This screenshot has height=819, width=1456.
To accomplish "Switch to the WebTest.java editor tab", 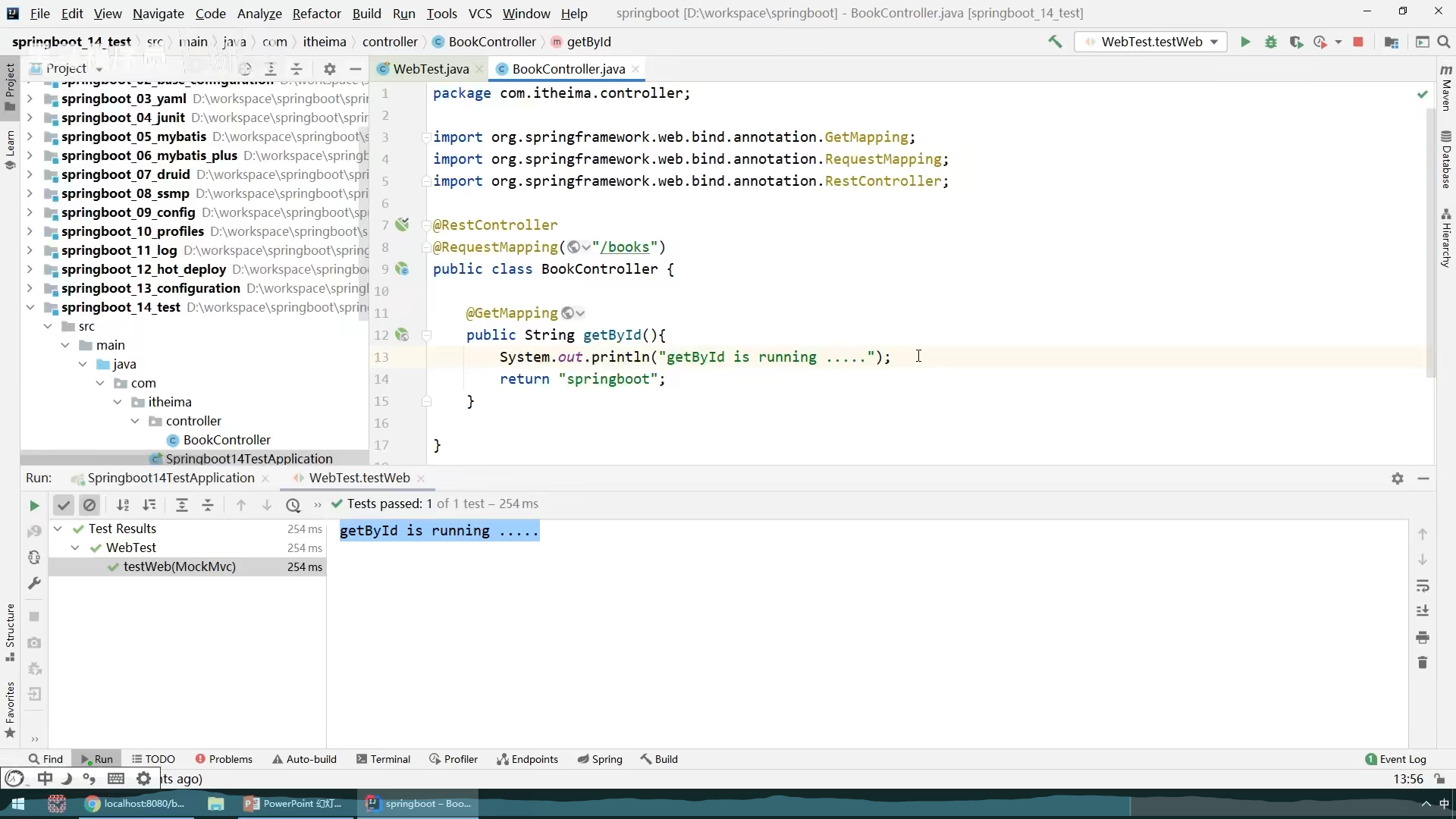I will pyautogui.click(x=430, y=69).
